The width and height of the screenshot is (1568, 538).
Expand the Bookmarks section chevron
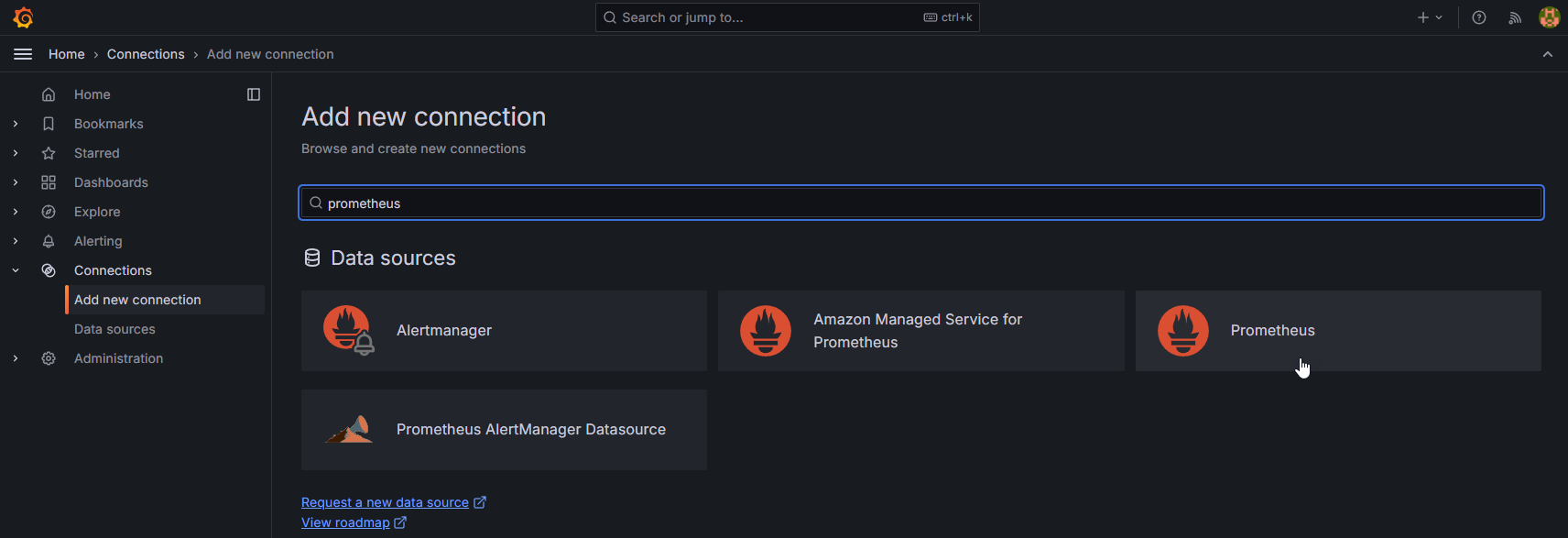pyautogui.click(x=16, y=124)
